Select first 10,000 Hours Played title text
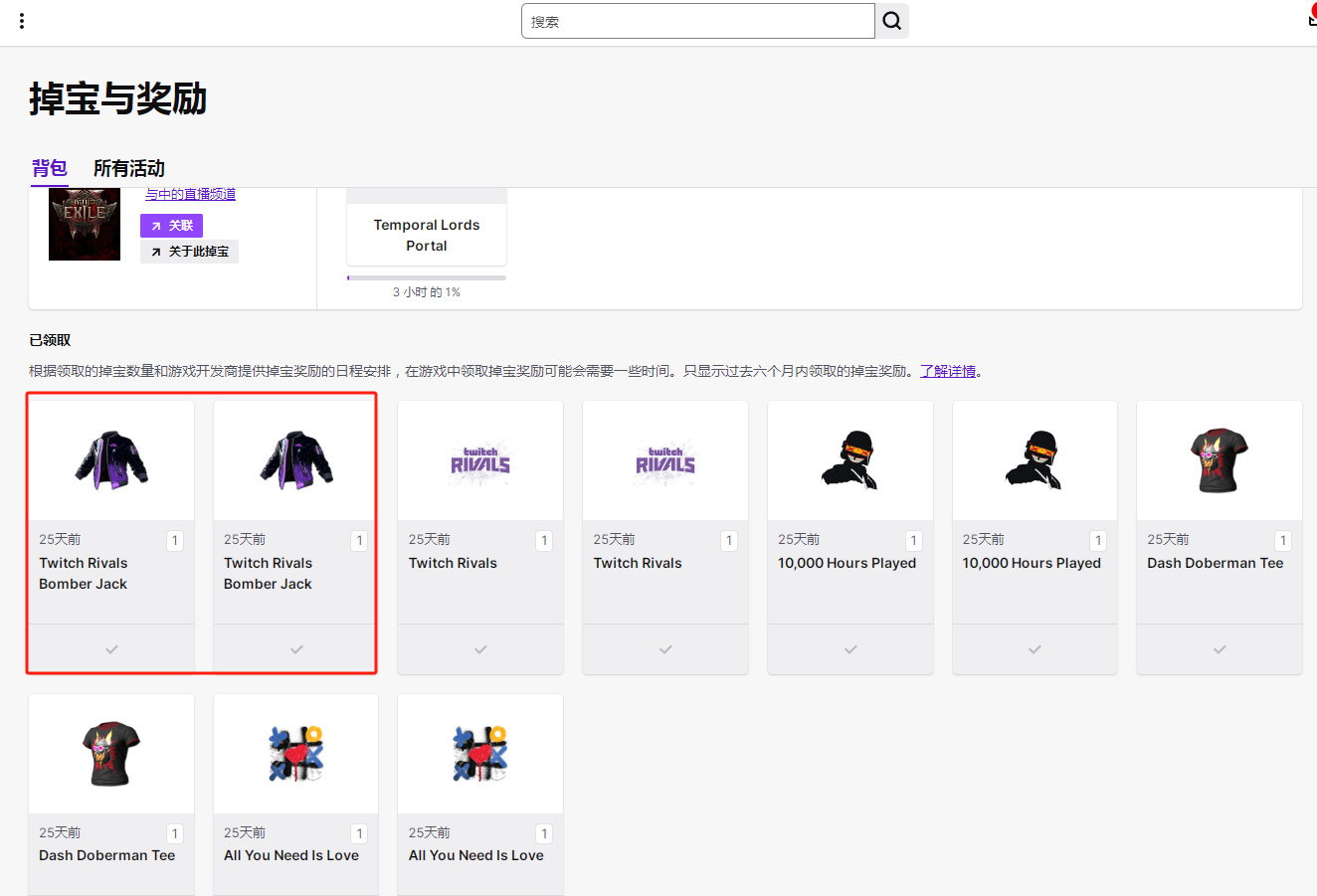The width and height of the screenshot is (1317, 896). pyautogui.click(x=847, y=563)
